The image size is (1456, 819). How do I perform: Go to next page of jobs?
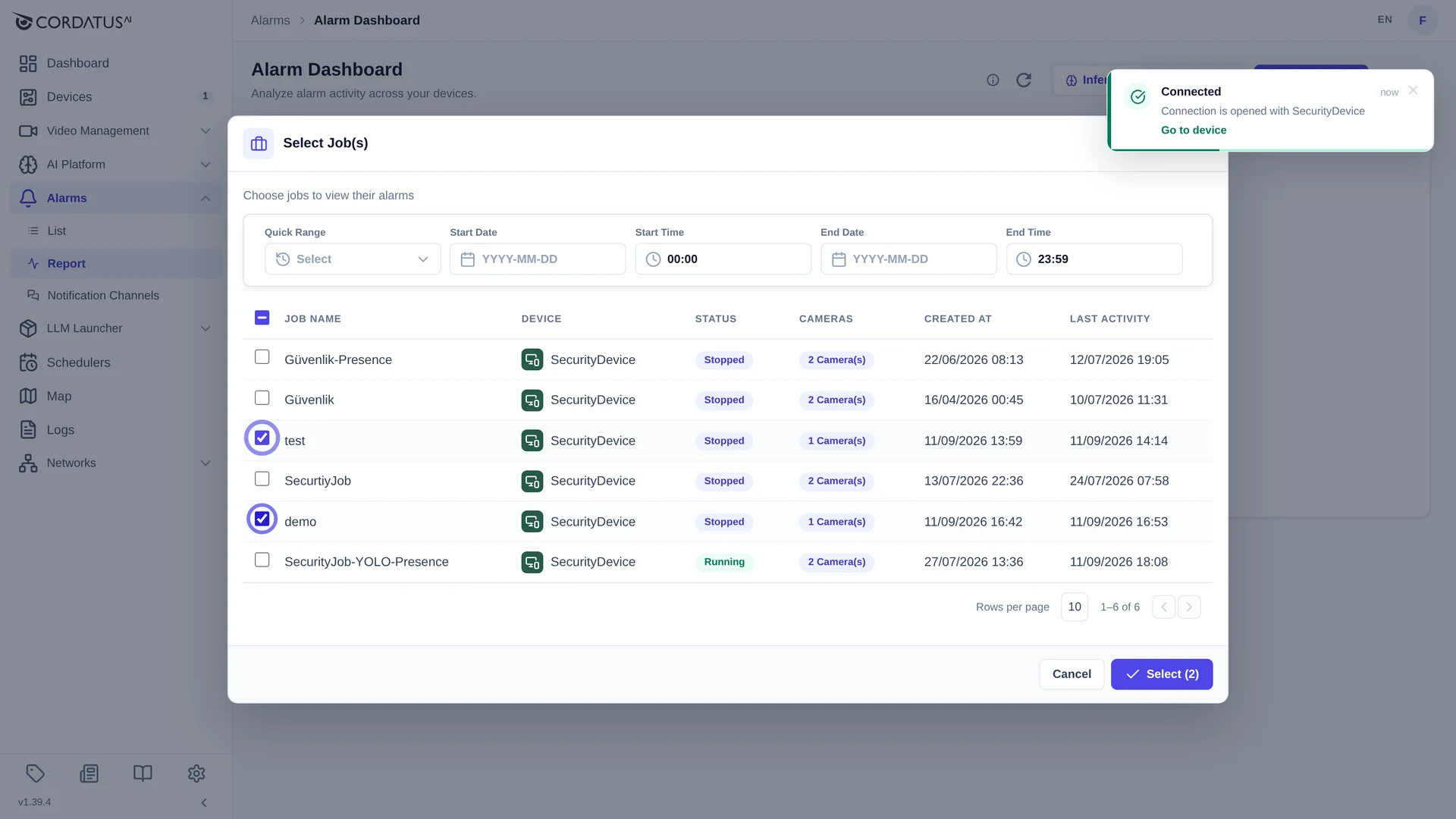click(x=1189, y=607)
